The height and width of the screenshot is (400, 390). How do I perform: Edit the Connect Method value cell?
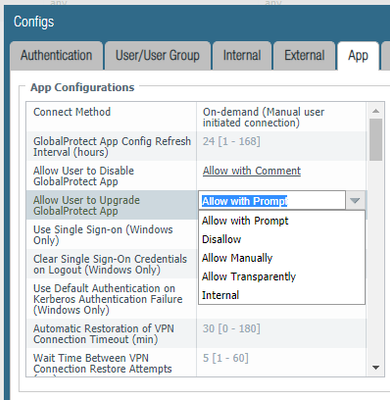tap(281, 117)
